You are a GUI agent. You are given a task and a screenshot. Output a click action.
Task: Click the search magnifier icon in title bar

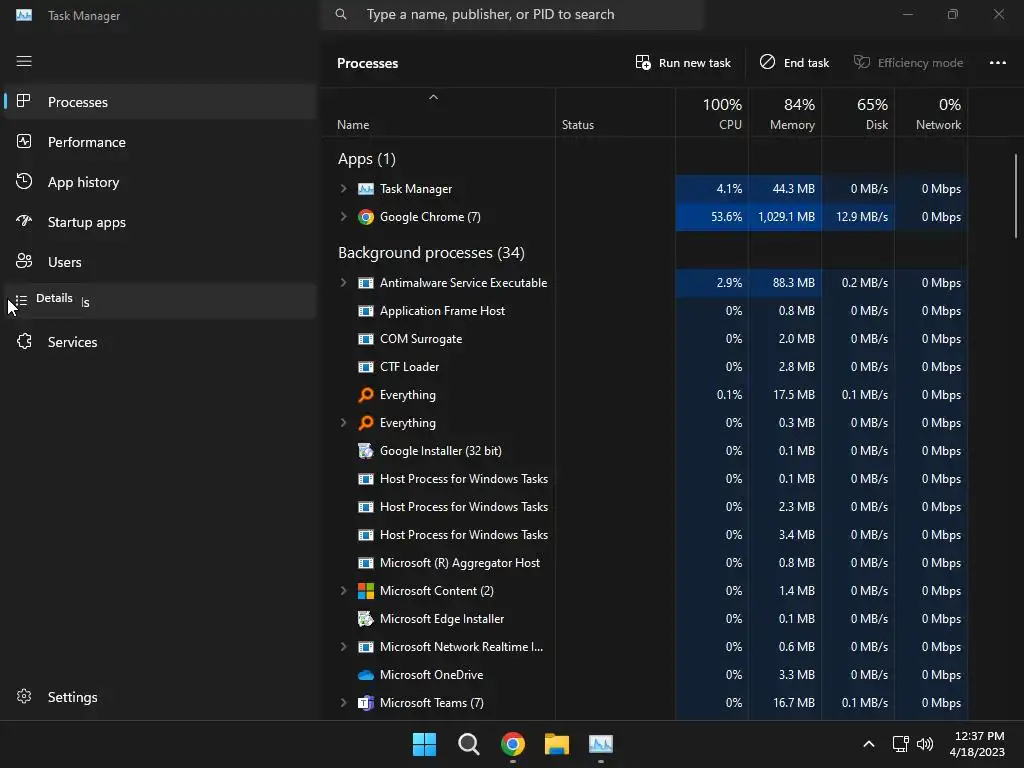(341, 14)
